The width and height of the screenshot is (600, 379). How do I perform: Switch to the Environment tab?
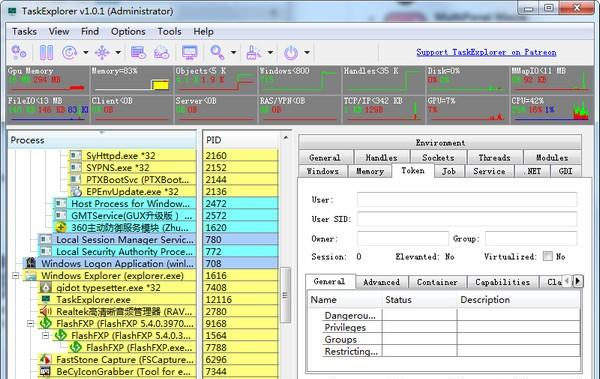pyautogui.click(x=440, y=143)
